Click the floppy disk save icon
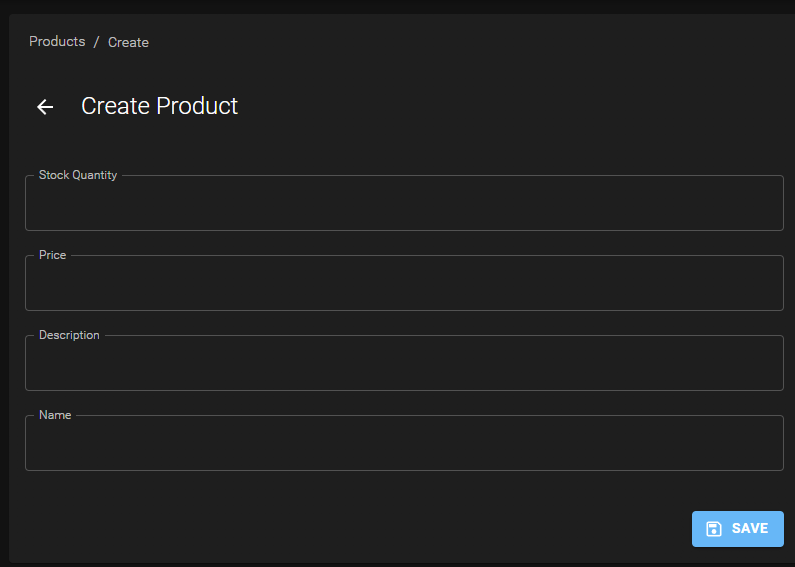The width and height of the screenshot is (795, 567). (714, 529)
